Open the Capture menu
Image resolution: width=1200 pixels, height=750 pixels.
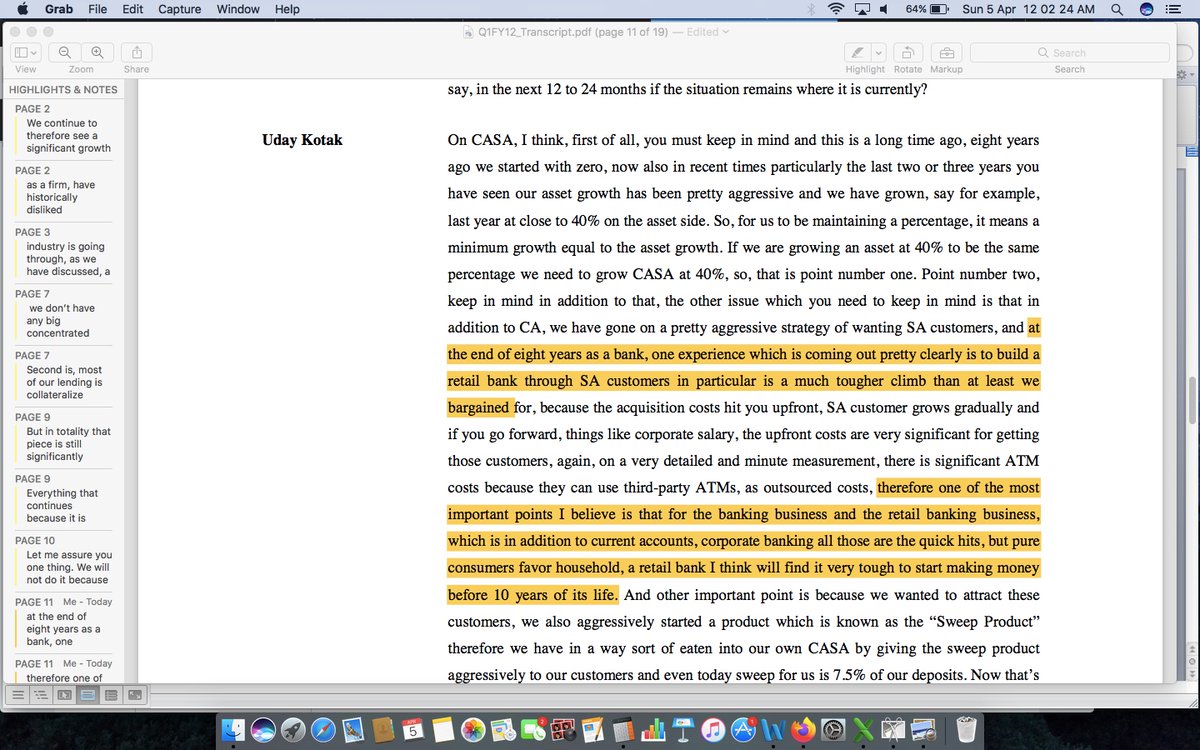[179, 9]
